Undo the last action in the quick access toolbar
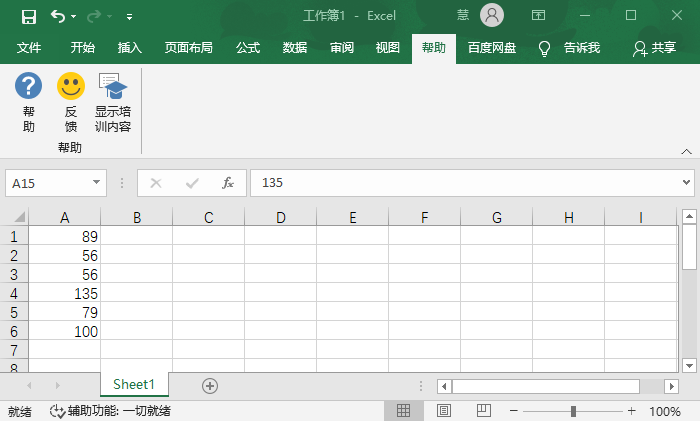Image resolution: width=700 pixels, height=421 pixels. [x=58, y=16]
